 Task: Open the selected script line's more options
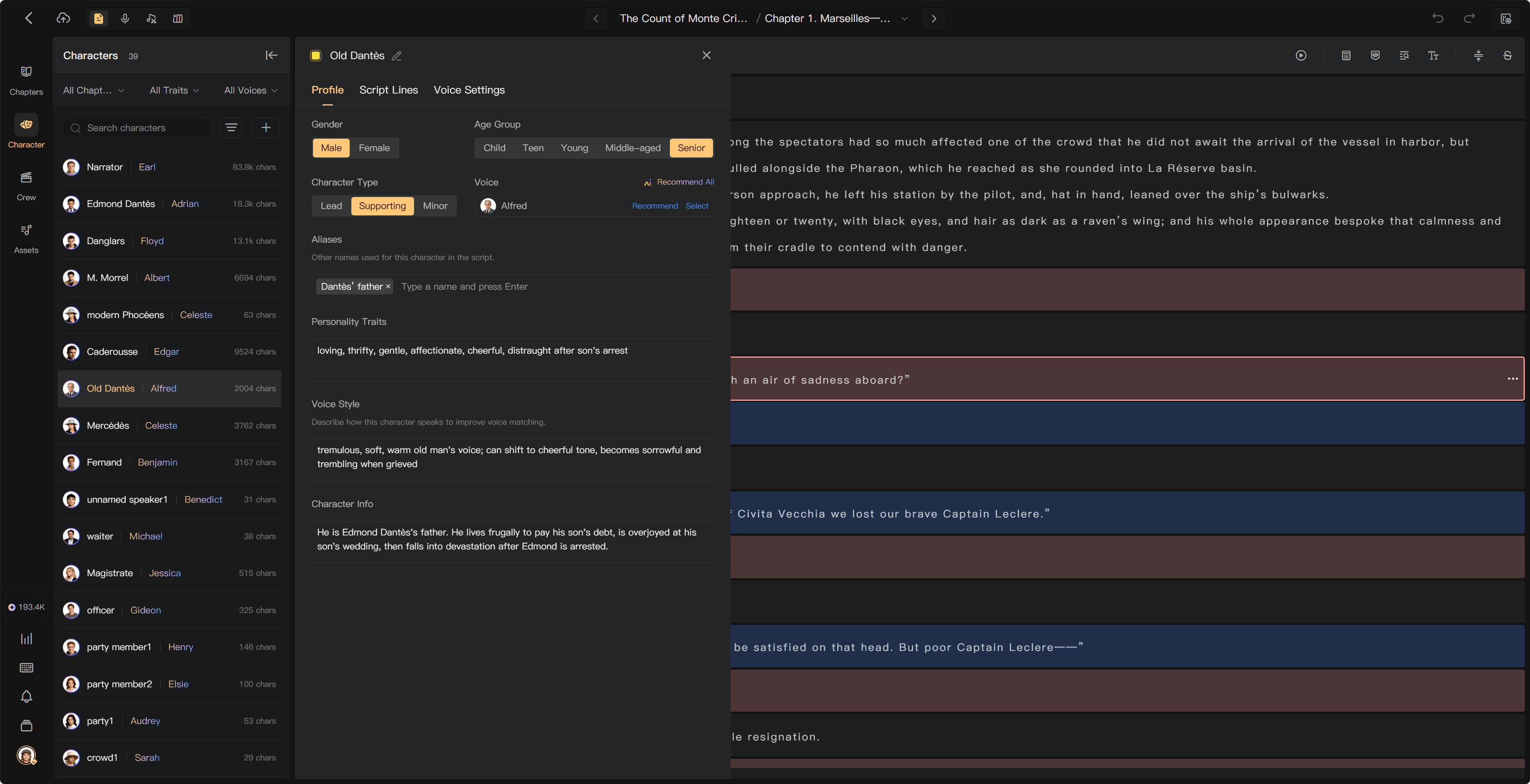1512,379
